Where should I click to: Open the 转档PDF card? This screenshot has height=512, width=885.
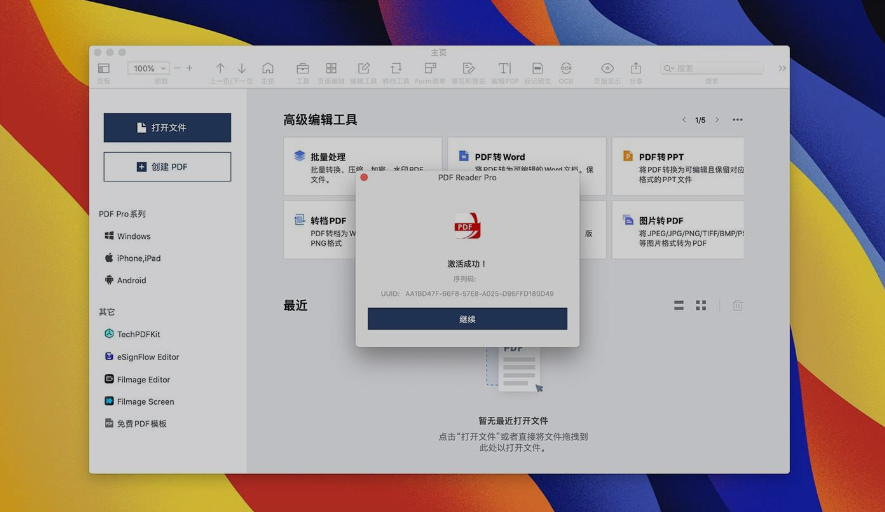(320, 230)
